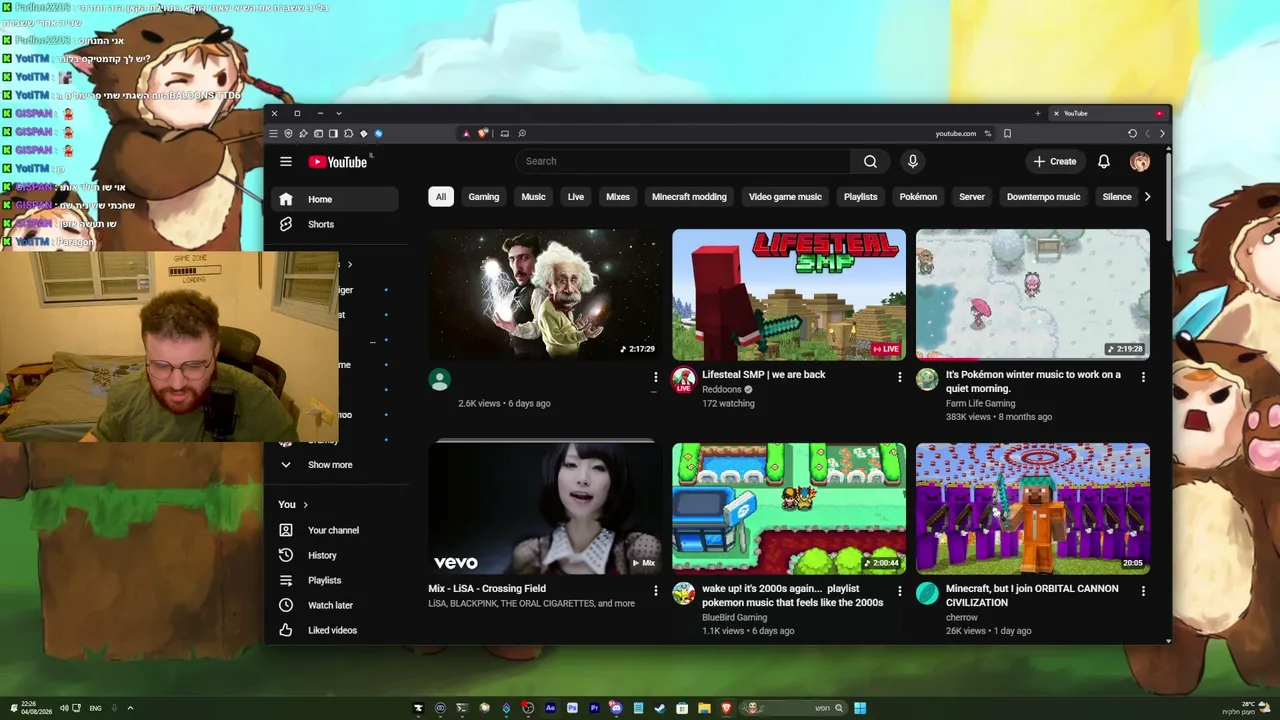Image resolution: width=1280 pixels, height=720 pixels.
Task: Reload the YouTube page
Action: (1132, 133)
